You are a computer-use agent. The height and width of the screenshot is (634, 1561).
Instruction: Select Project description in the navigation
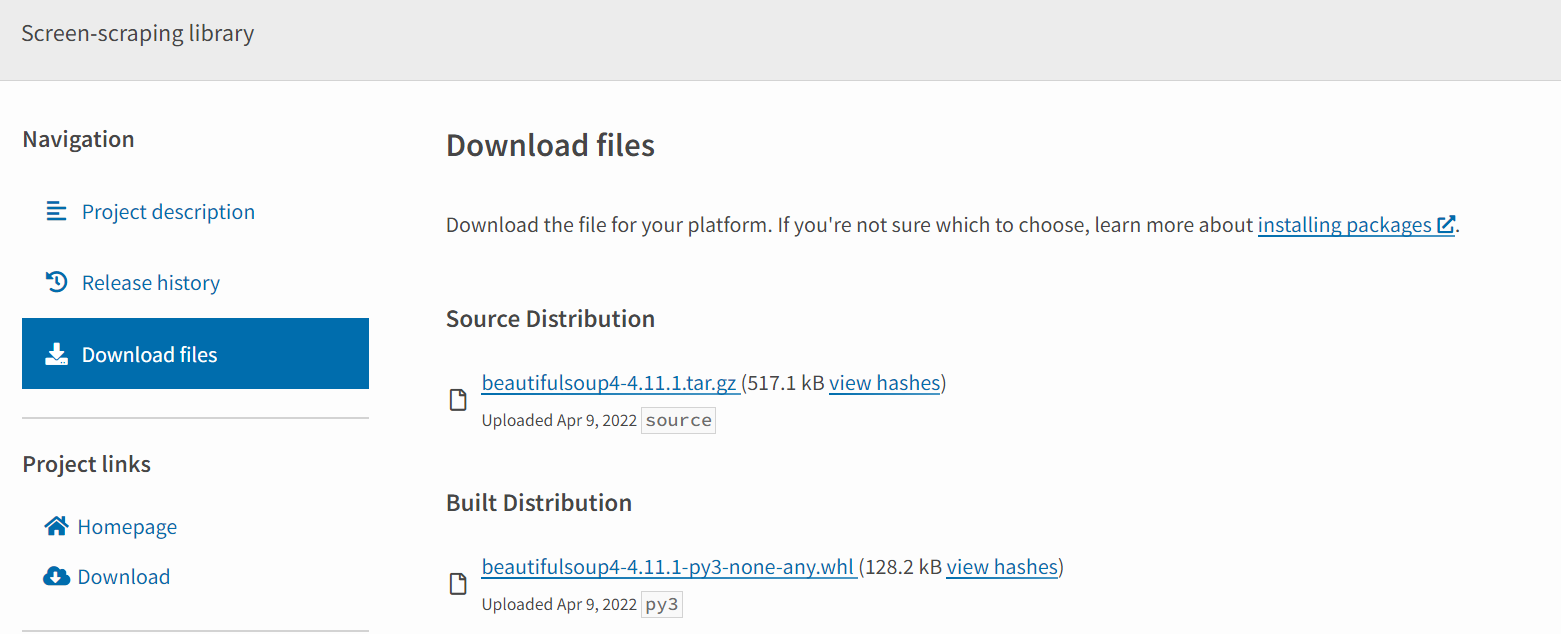click(x=167, y=211)
